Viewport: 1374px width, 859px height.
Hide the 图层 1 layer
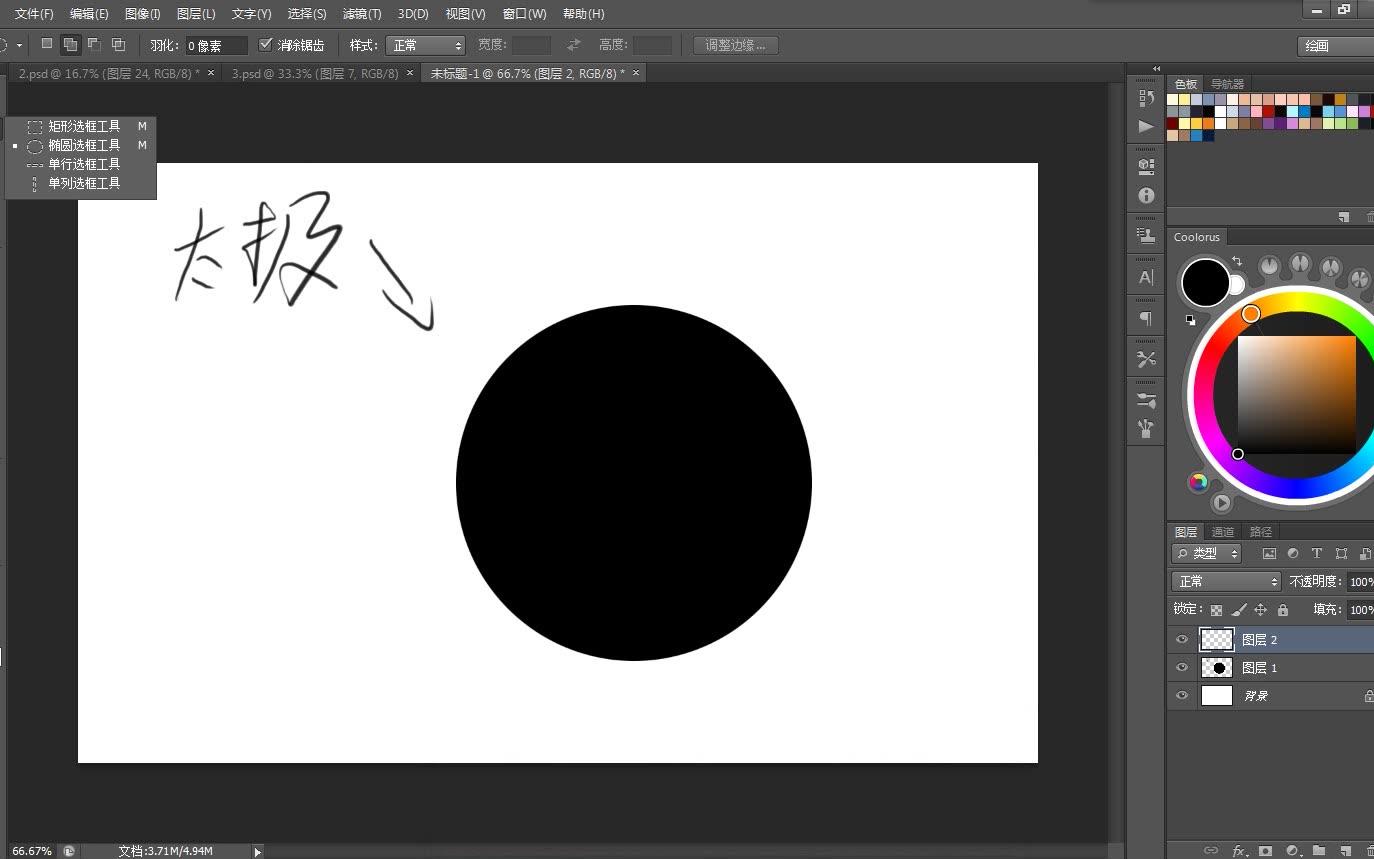point(1182,667)
